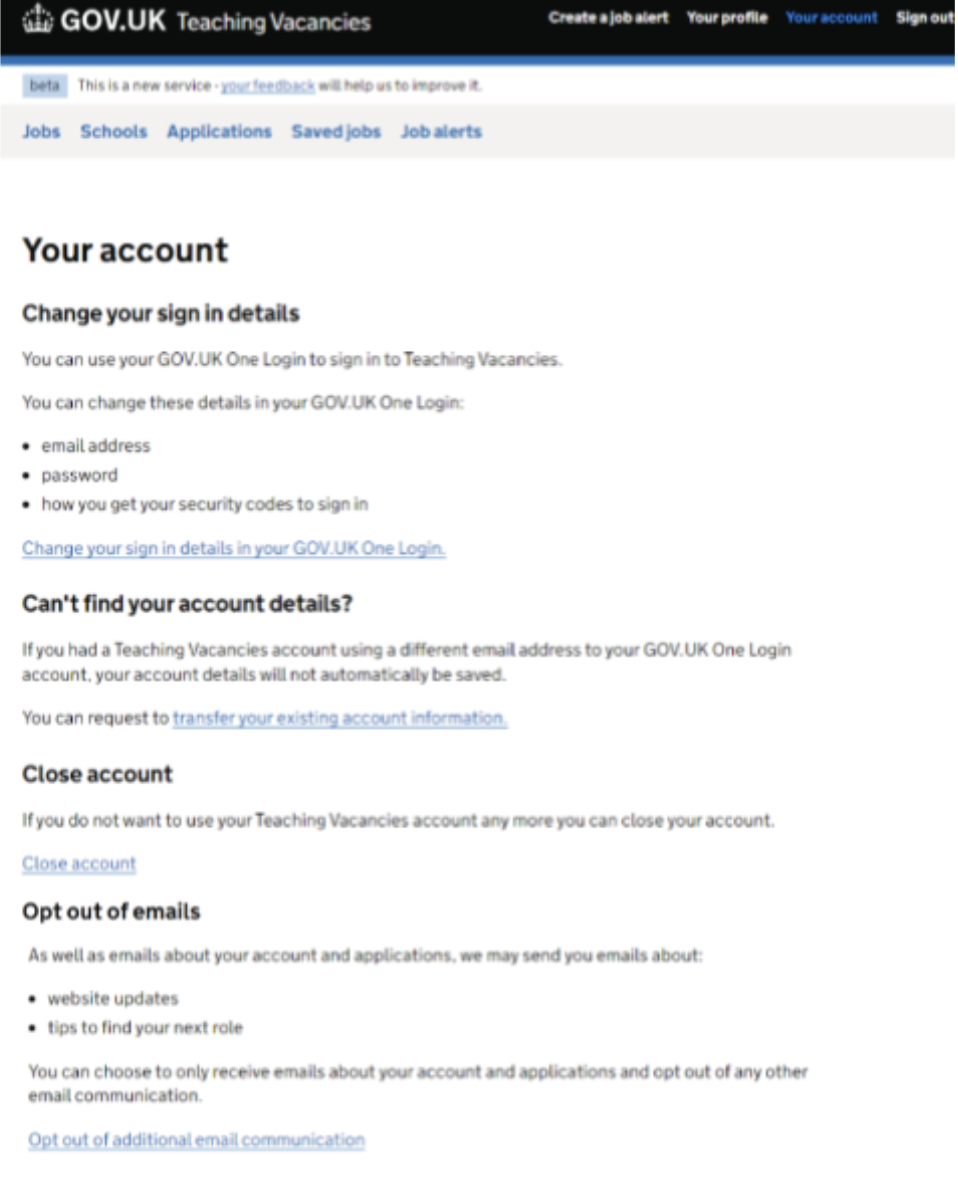The height and width of the screenshot is (1188, 958).
Task: View the Saved jobs tab
Action: coord(336,131)
